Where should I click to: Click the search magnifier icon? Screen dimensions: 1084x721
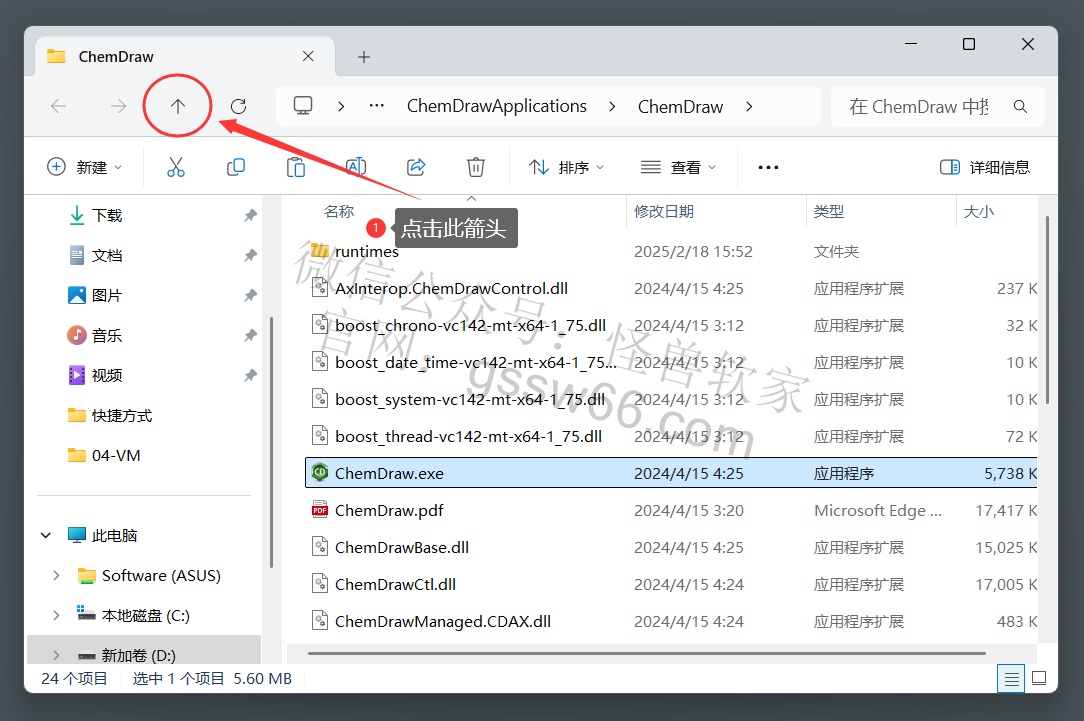coord(1020,106)
